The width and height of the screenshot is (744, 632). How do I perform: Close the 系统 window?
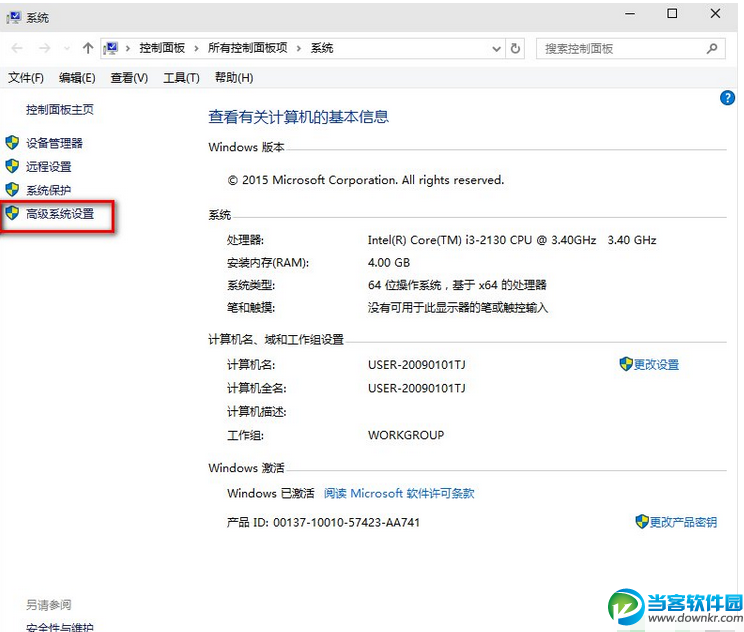715,14
